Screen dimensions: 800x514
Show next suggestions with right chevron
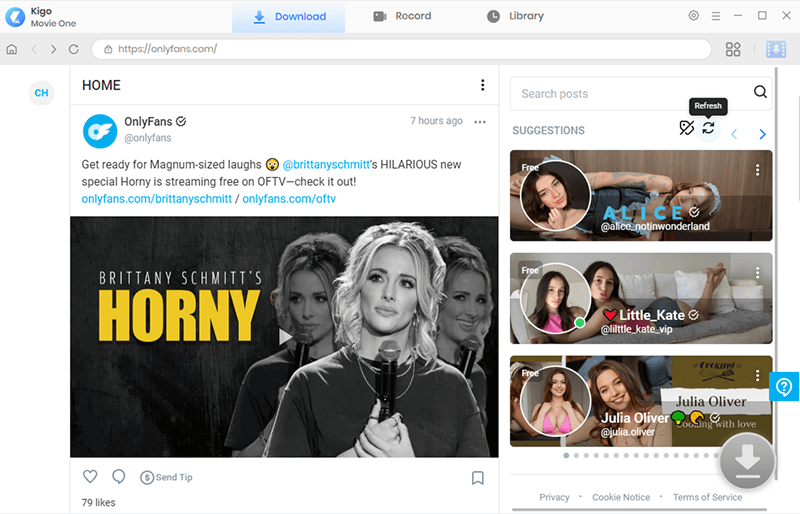pos(762,134)
